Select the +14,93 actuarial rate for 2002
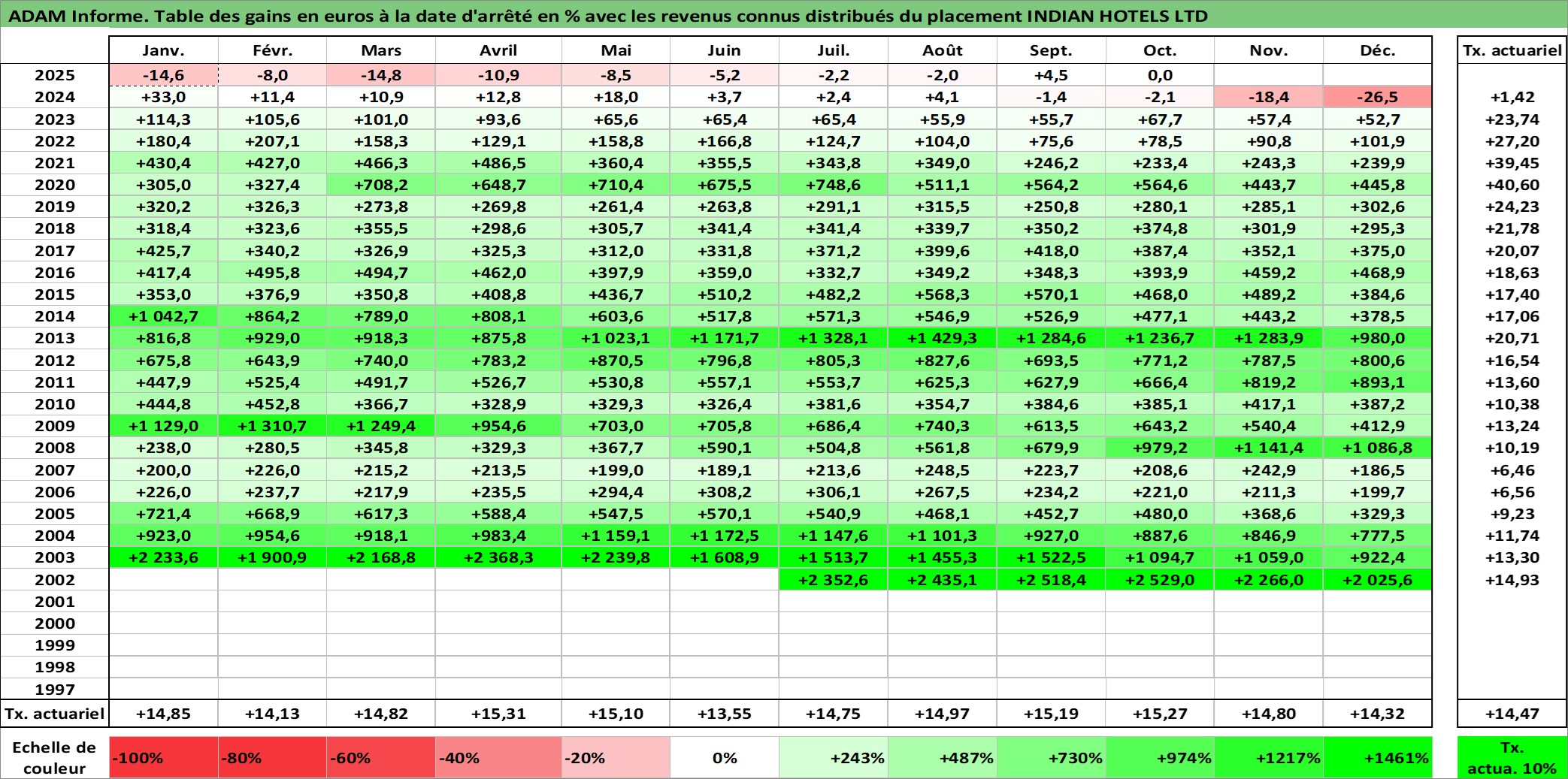Screen dimensions: 1568x779 [1512, 580]
